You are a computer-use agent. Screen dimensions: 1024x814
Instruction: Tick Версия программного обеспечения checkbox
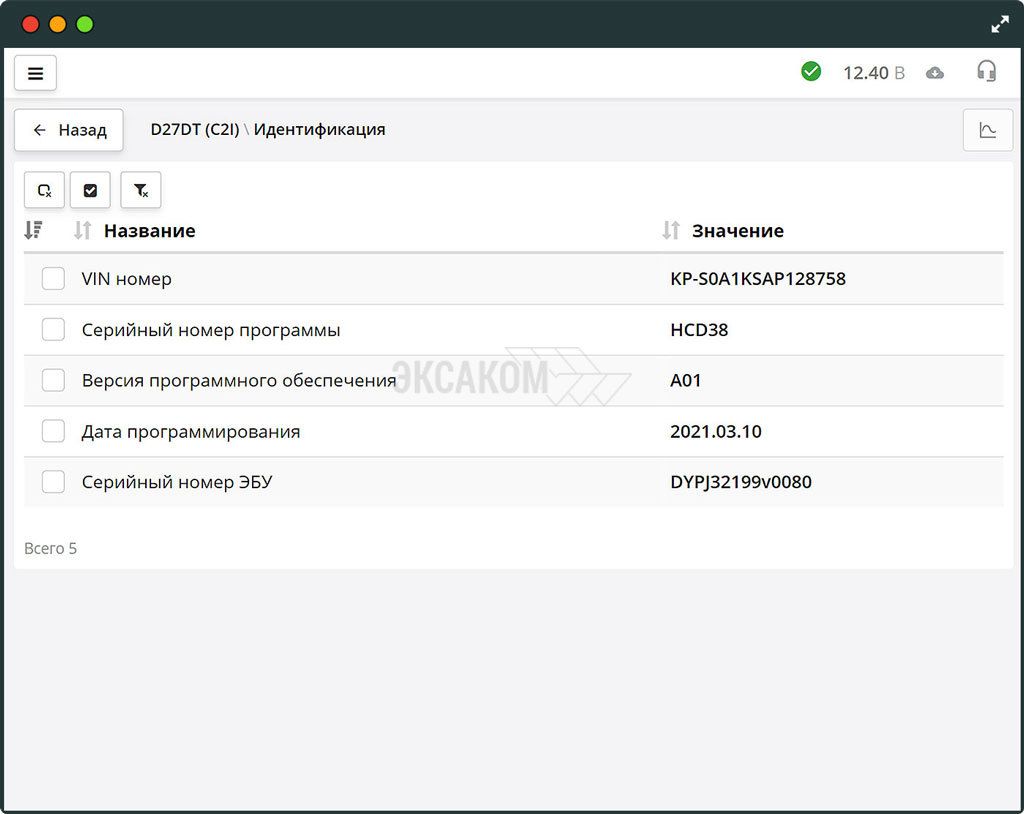(x=53, y=381)
